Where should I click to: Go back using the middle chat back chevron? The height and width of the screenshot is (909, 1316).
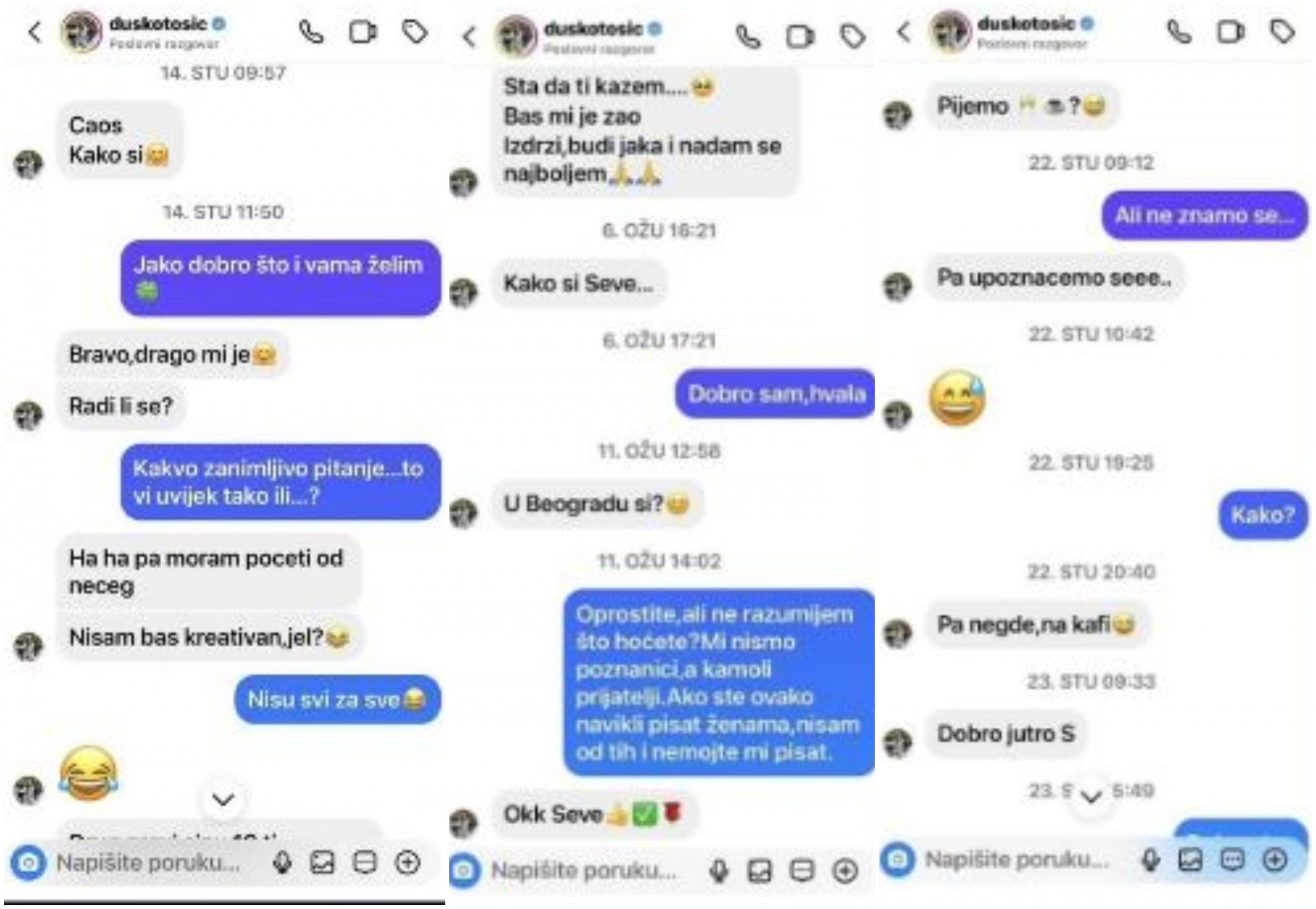pos(469,36)
